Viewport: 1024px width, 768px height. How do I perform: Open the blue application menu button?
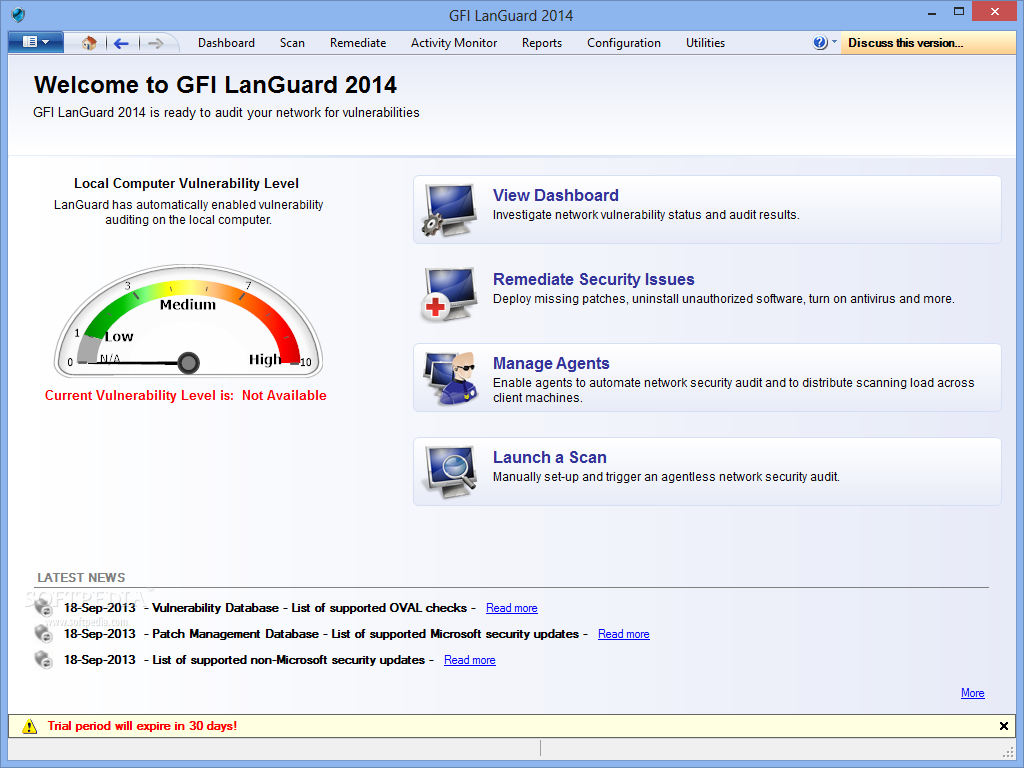(36, 42)
